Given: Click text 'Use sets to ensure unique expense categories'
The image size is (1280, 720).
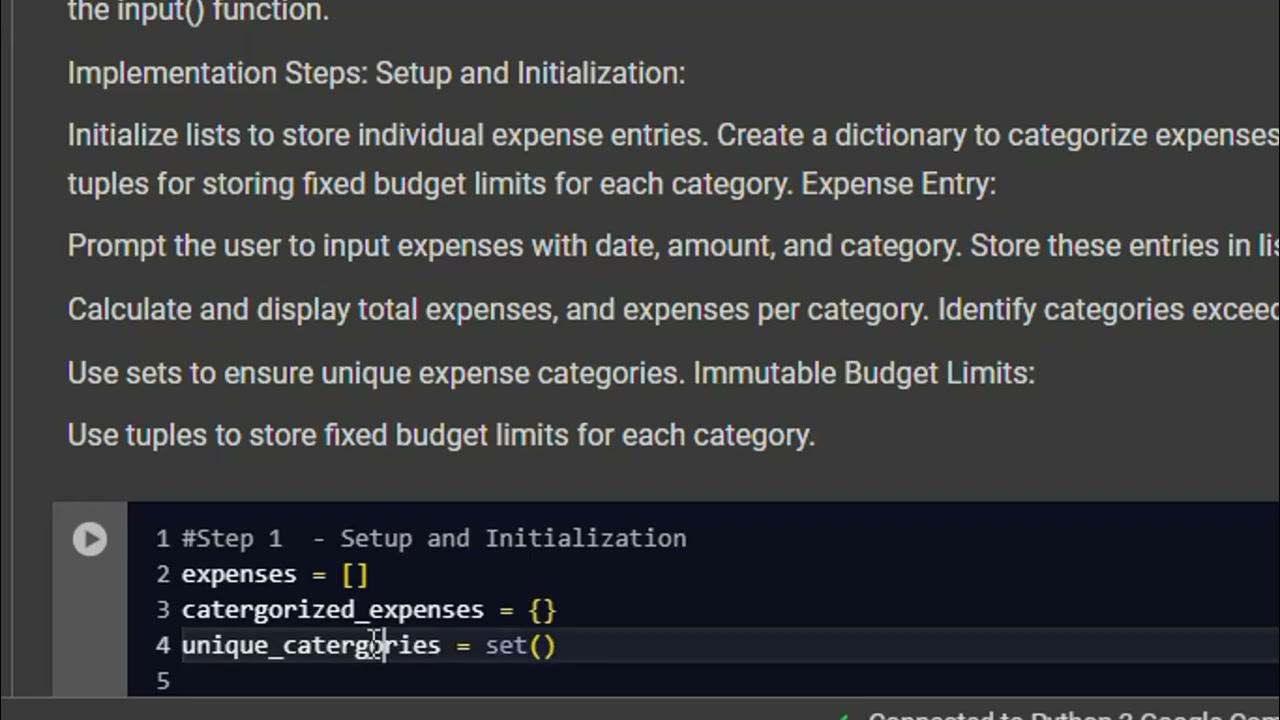Looking at the screenshot, I should point(375,373).
